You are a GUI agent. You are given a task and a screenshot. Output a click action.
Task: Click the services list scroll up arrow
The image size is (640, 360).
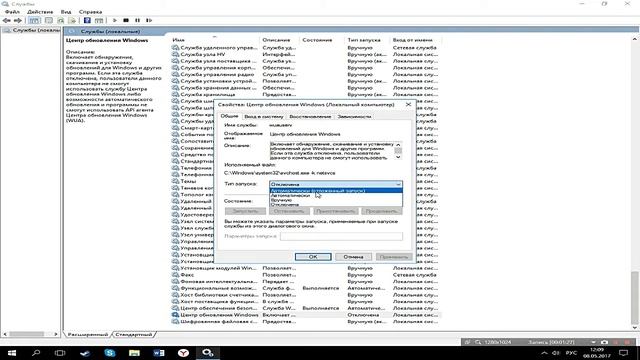[635, 39]
